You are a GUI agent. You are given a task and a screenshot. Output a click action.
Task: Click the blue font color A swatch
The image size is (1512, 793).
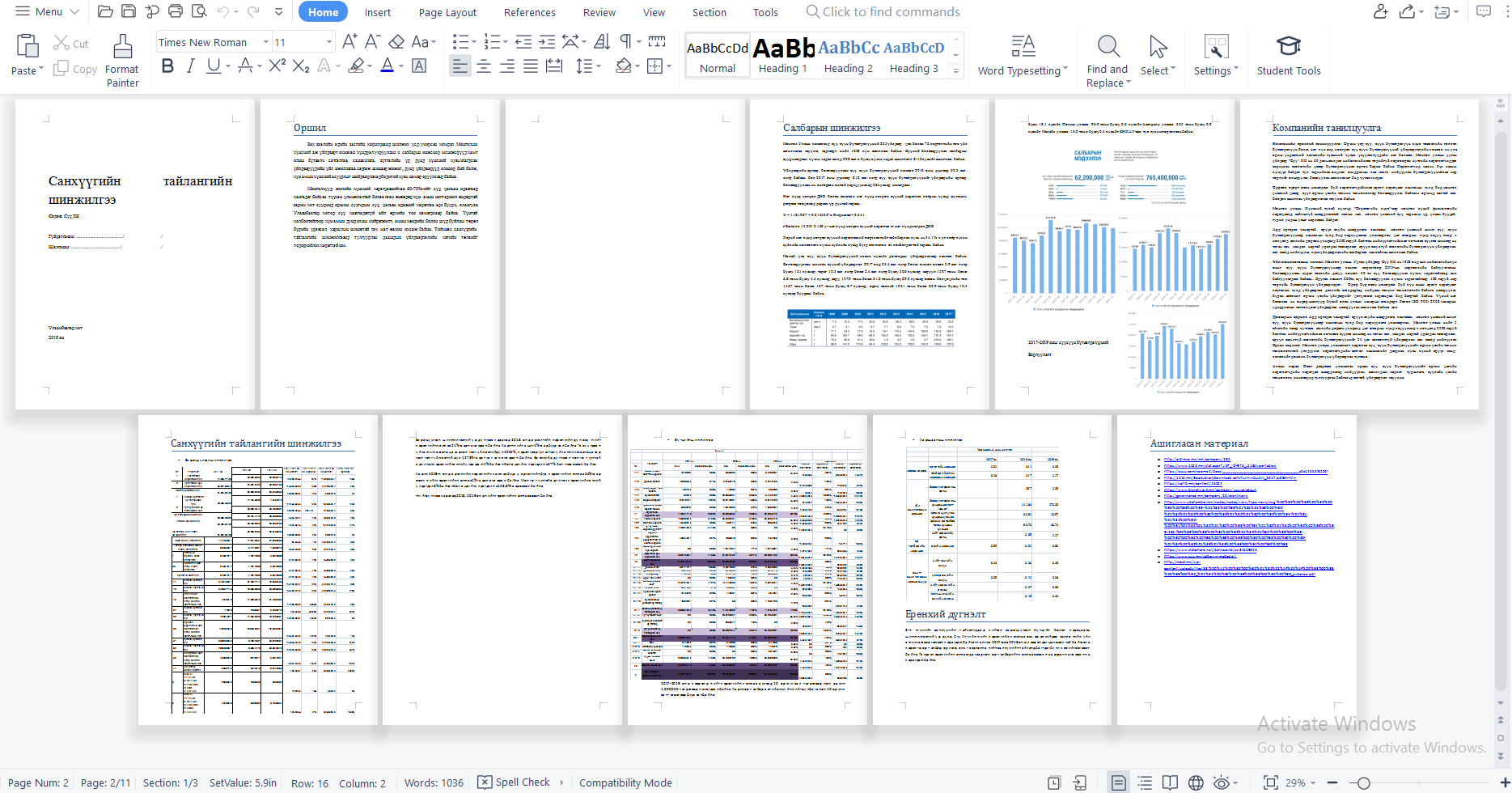coord(388,66)
